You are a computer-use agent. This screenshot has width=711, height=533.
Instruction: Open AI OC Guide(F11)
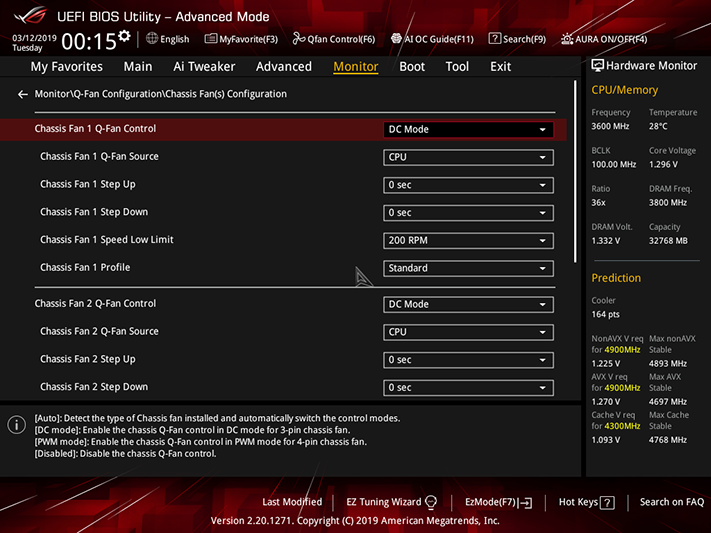(432, 39)
